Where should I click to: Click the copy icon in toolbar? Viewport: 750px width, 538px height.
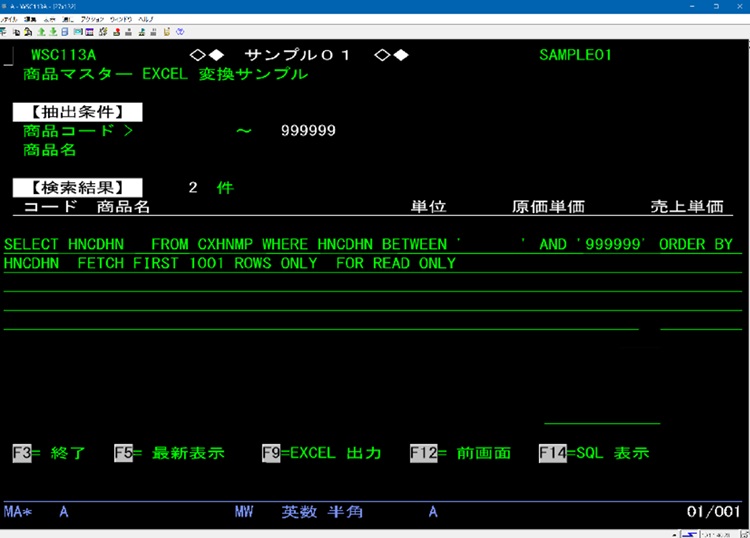[16, 32]
